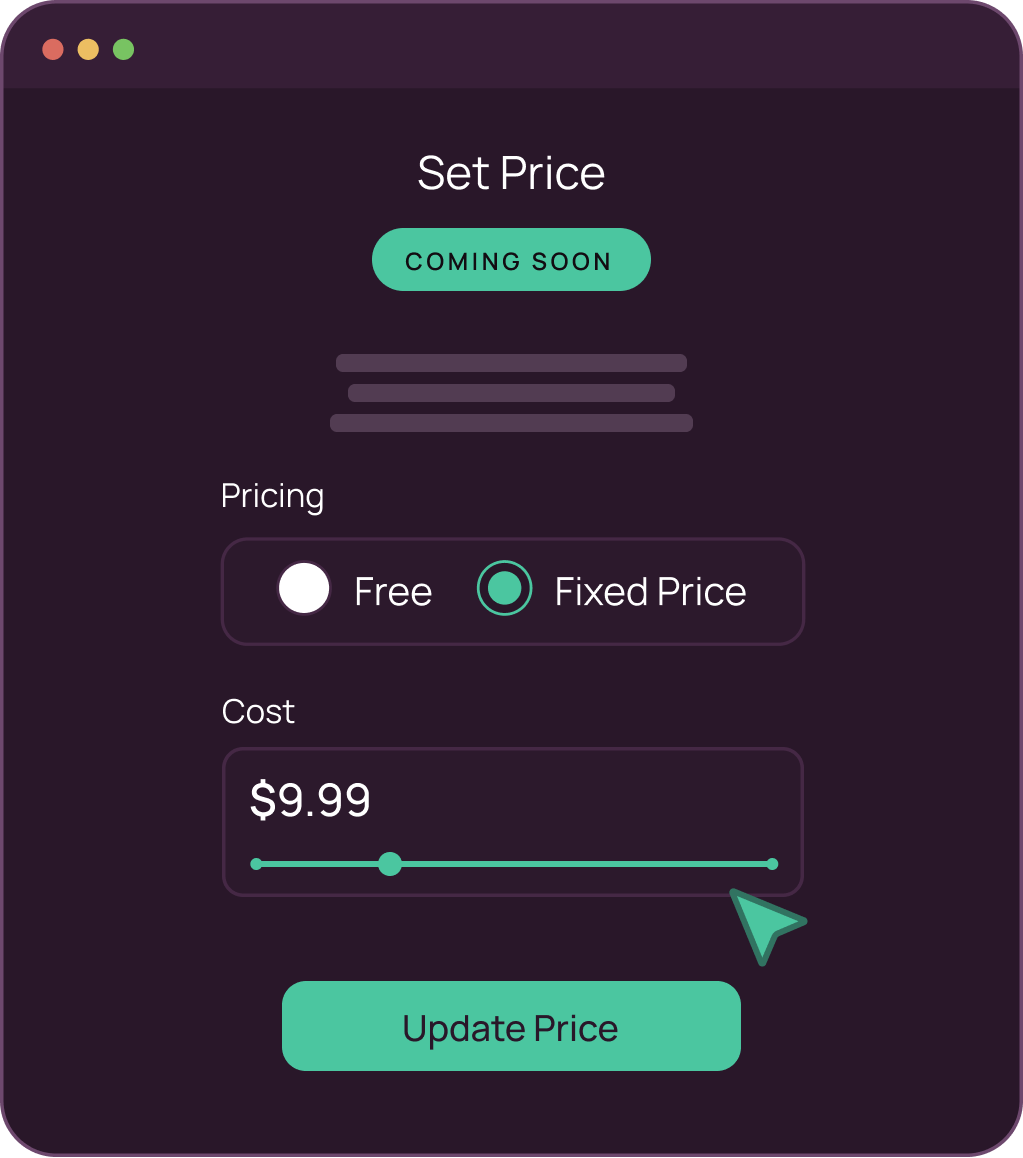Click the "Cost" section label

click(258, 711)
